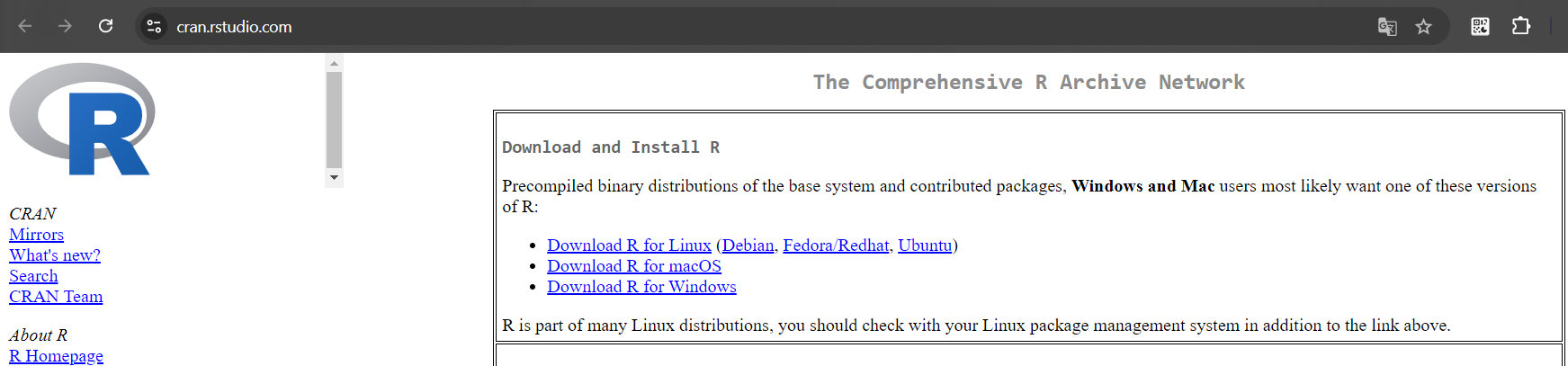1568x366 pixels.
Task: Click the 'CRAN' sidebar heading
Action: (32, 214)
